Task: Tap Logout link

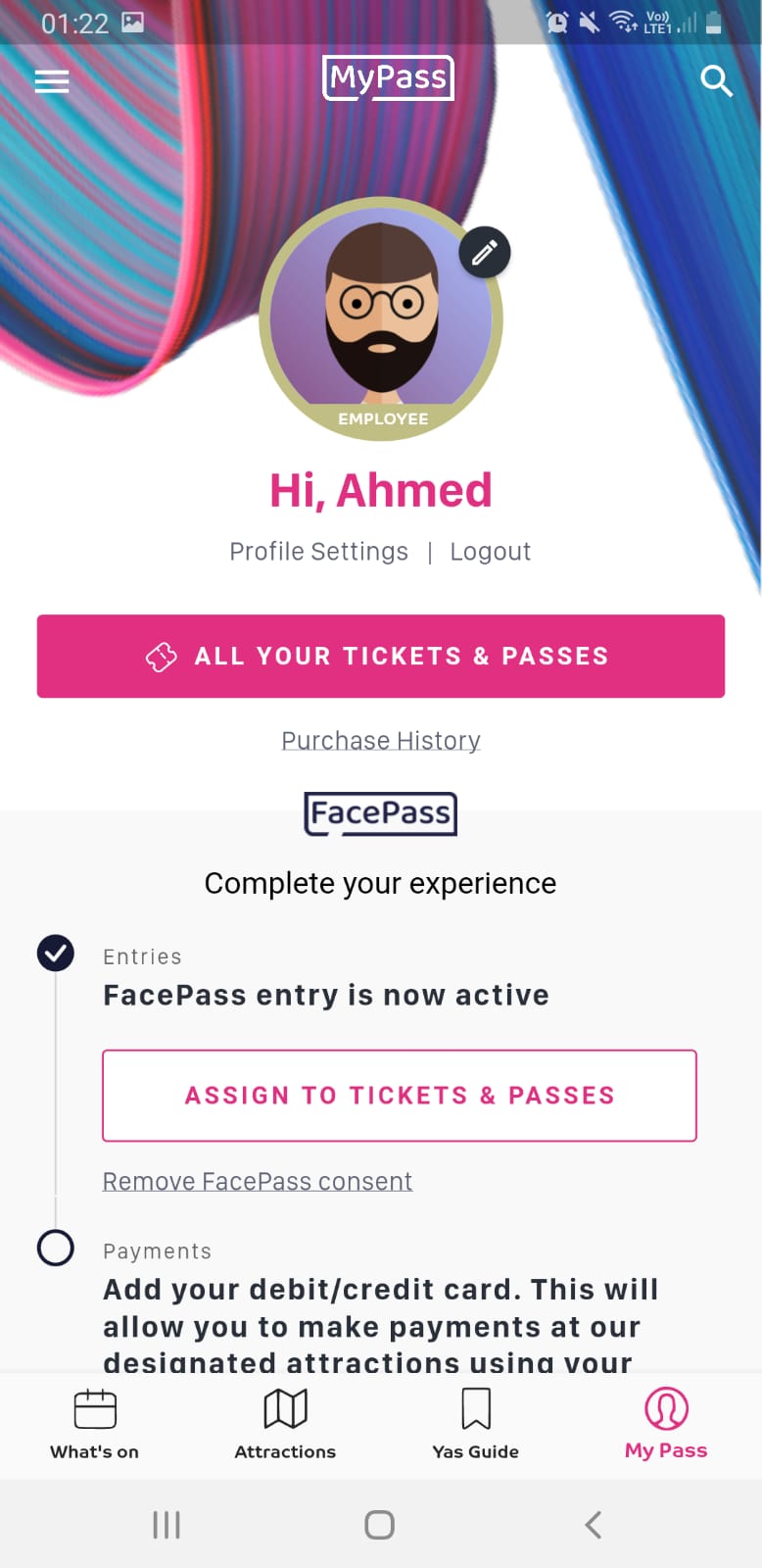Action: point(490,552)
